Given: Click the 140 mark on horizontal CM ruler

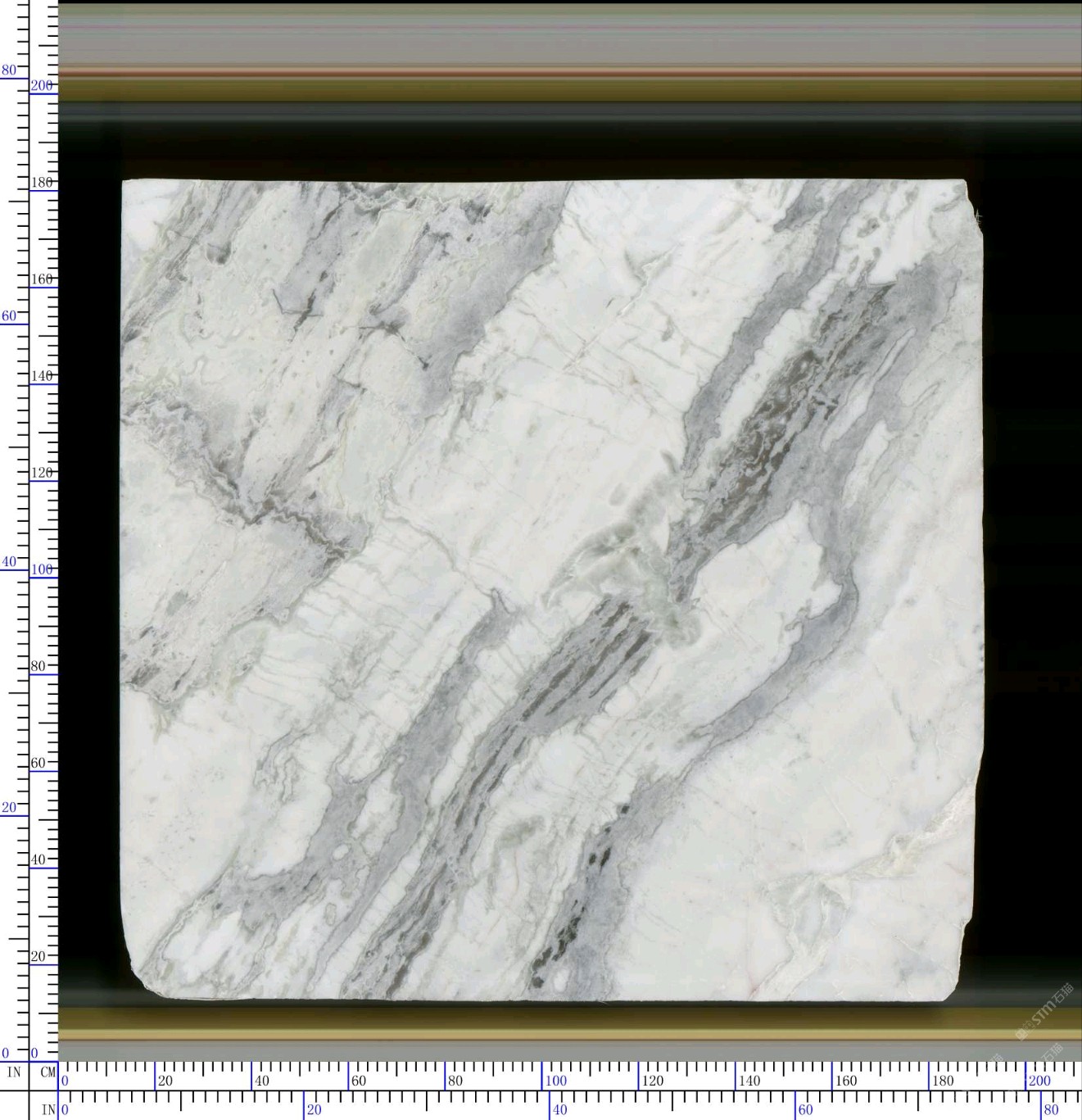Looking at the screenshot, I should pos(749,1080).
